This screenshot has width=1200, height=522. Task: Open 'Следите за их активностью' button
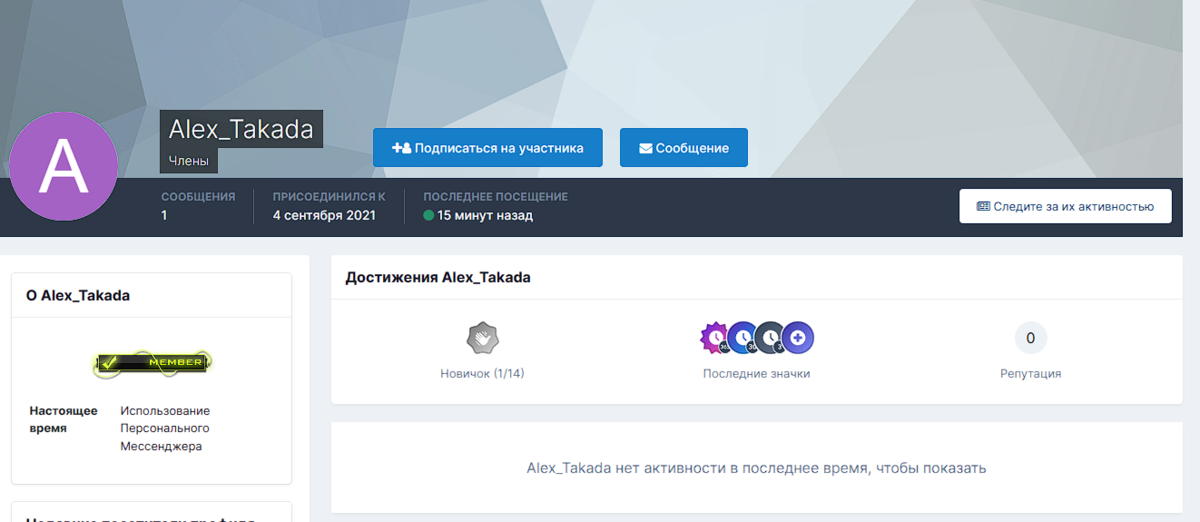coord(1064,206)
